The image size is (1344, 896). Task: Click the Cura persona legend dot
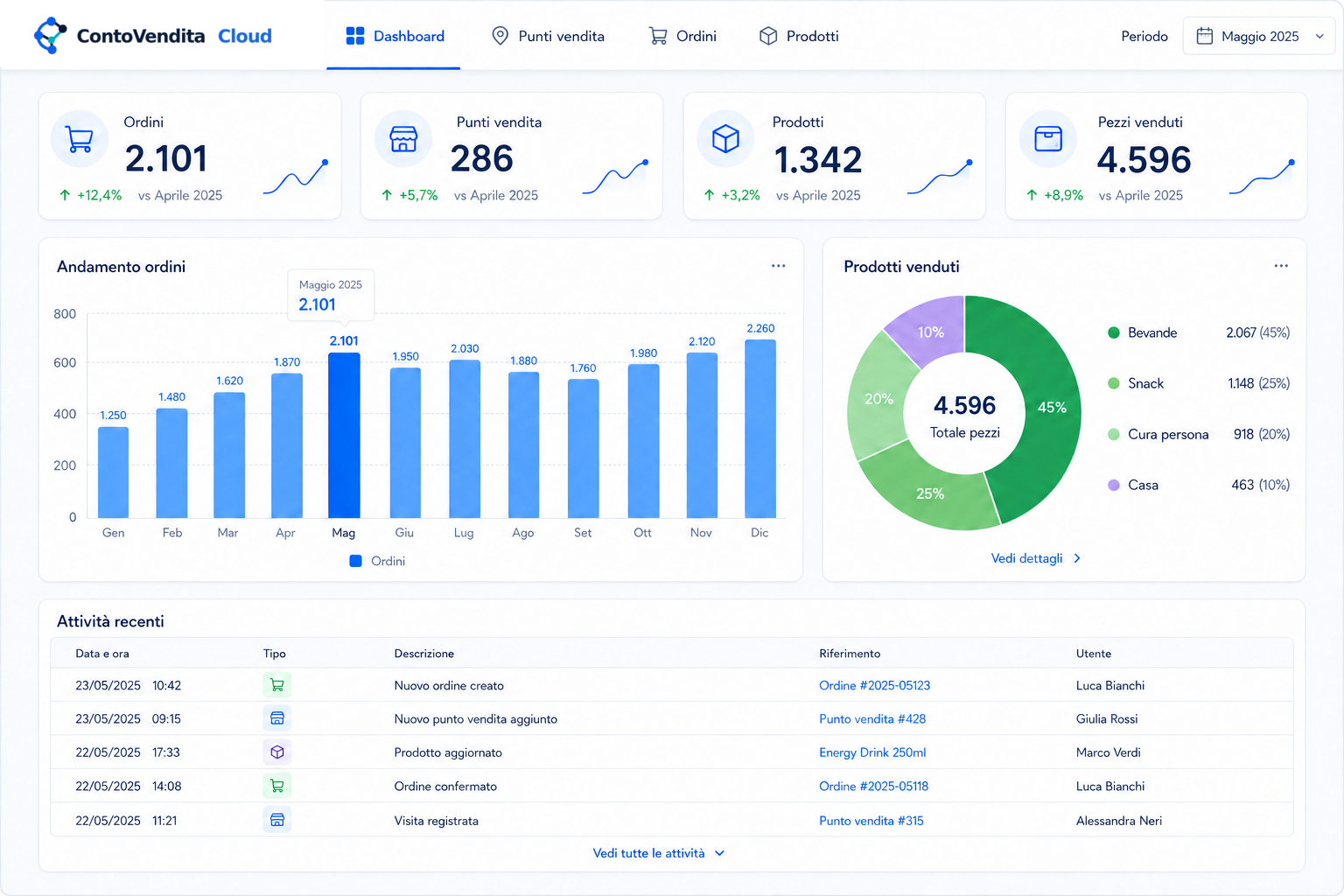click(x=1114, y=434)
